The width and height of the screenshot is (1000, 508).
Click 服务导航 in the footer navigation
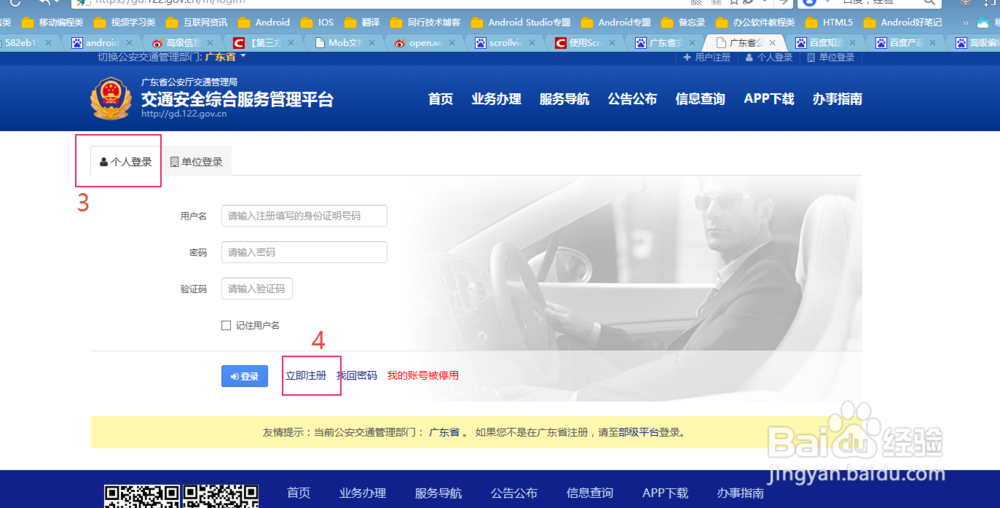click(x=438, y=493)
